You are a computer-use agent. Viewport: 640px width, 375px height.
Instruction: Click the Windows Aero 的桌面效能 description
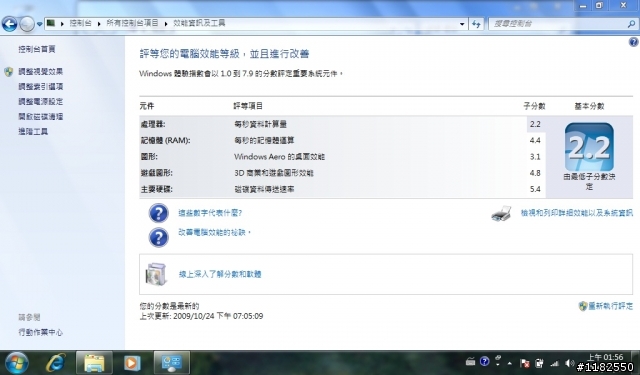(x=280, y=157)
